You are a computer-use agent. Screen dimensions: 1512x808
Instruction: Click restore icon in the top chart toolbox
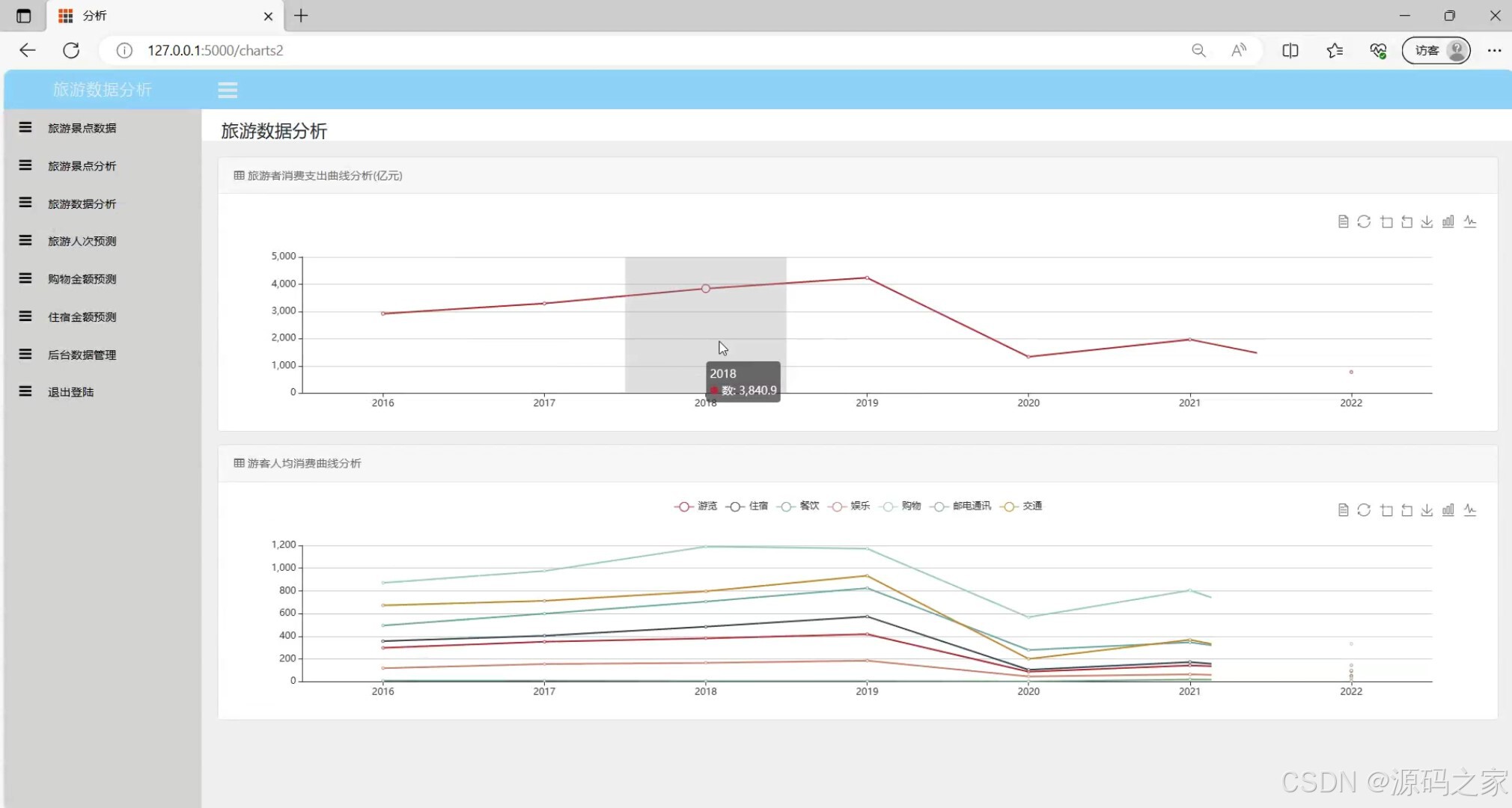(1364, 221)
